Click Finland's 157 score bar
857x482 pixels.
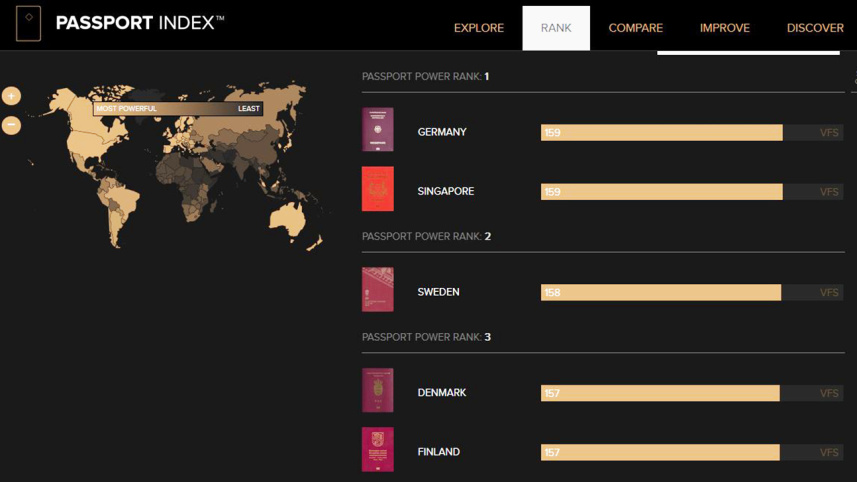tap(659, 453)
